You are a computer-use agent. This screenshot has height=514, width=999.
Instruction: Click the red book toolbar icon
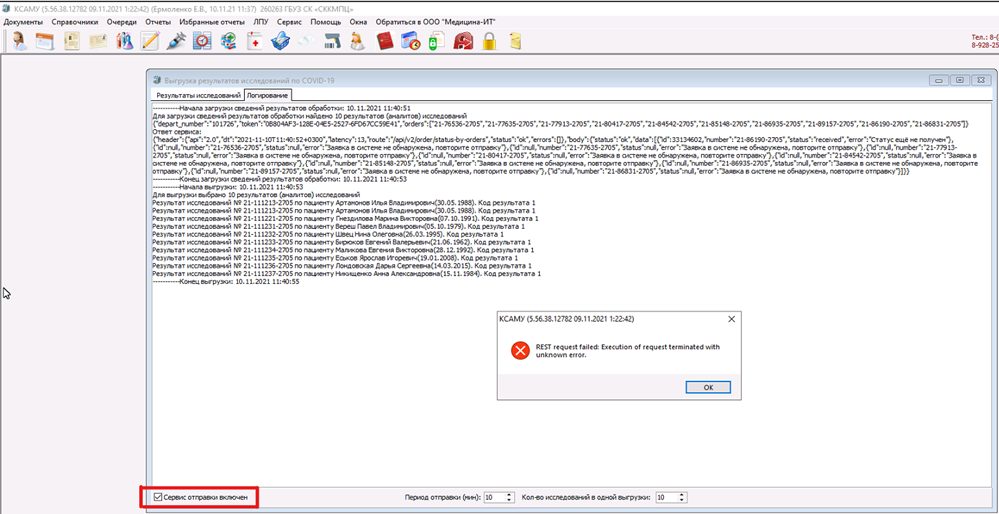click(385, 41)
